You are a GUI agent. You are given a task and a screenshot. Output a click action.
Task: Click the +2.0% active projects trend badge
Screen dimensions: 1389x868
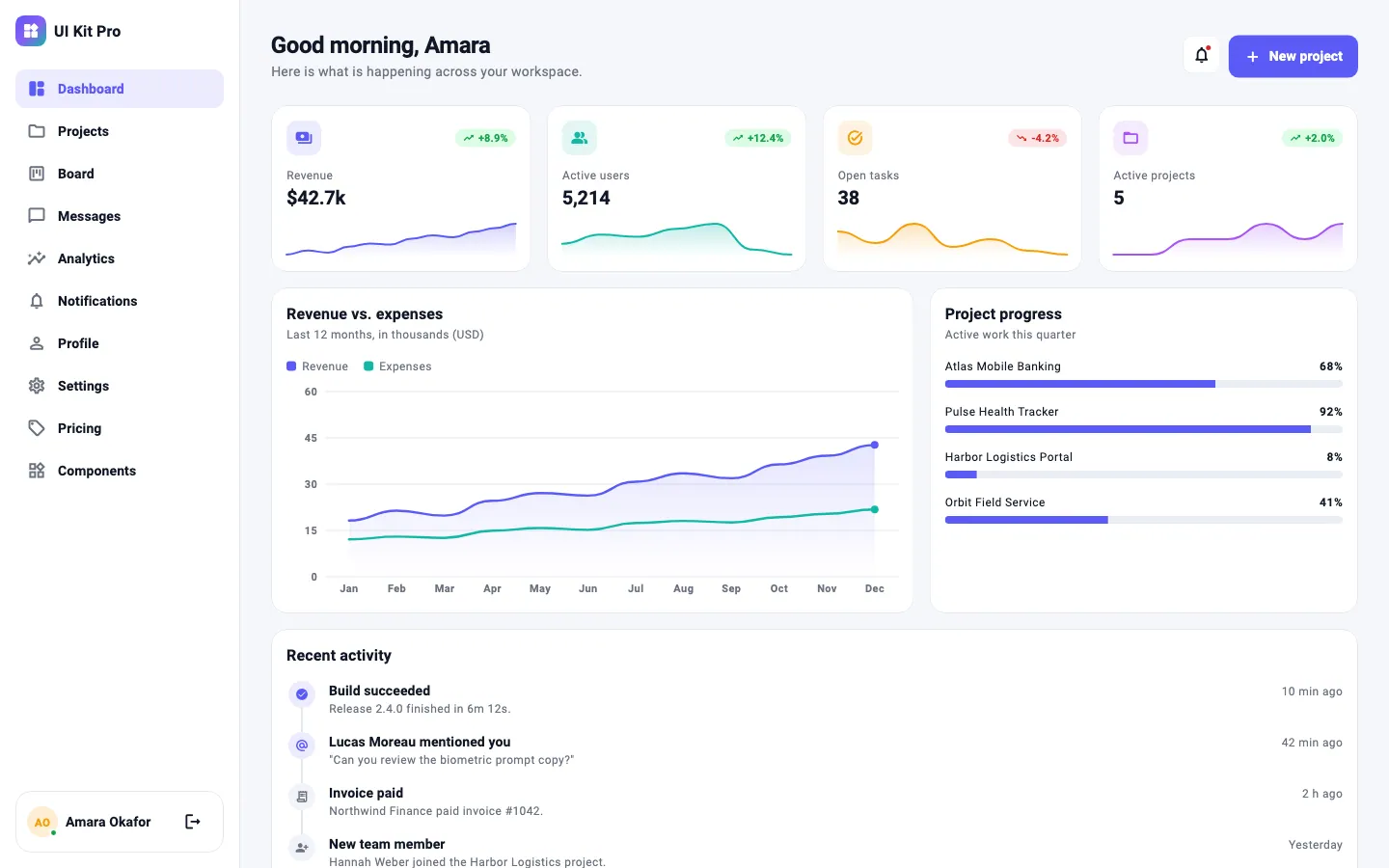[x=1313, y=138]
